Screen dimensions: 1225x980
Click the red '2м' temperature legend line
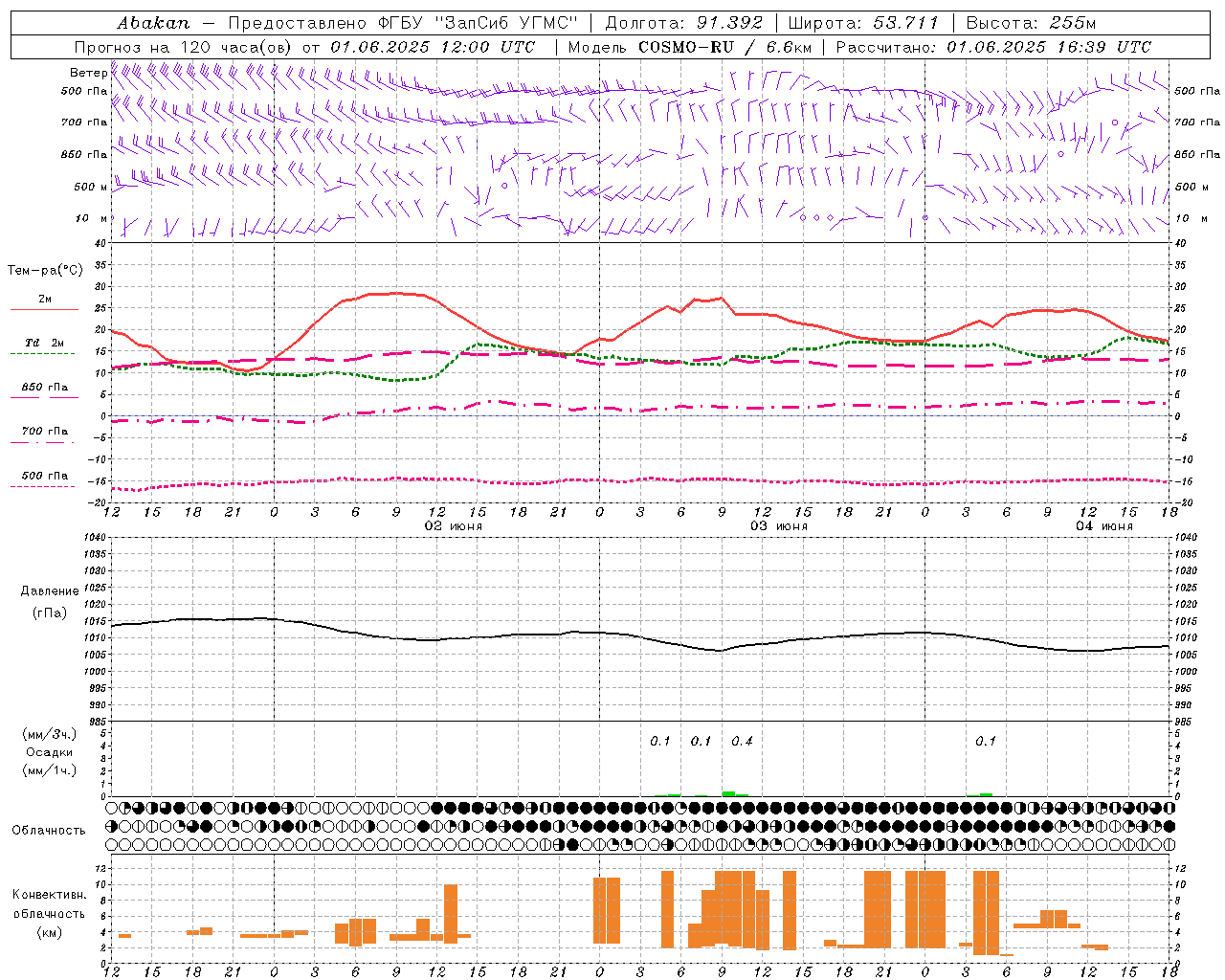(x=44, y=309)
